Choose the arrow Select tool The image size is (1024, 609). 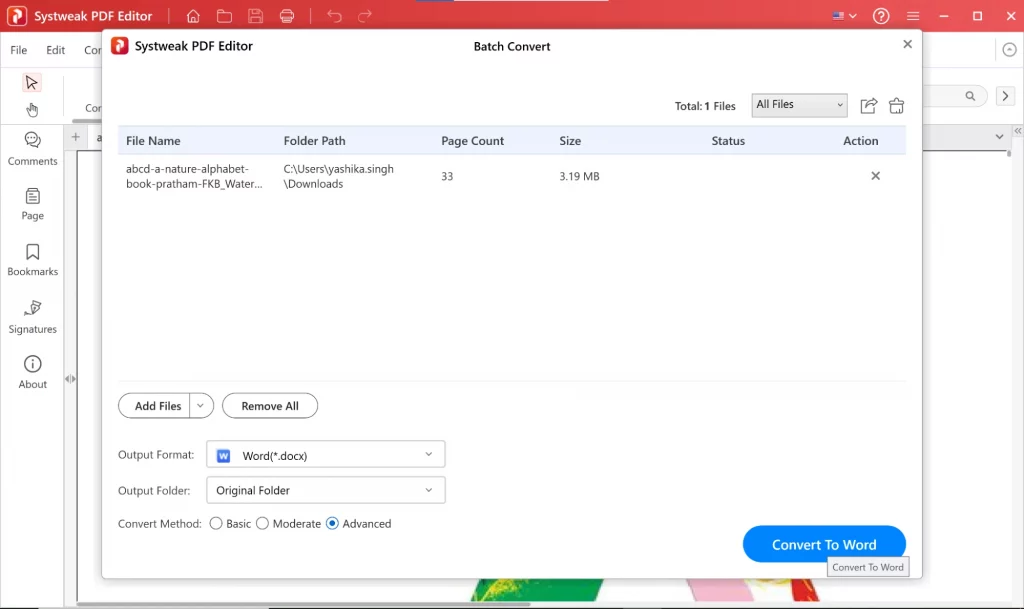click(x=31, y=82)
